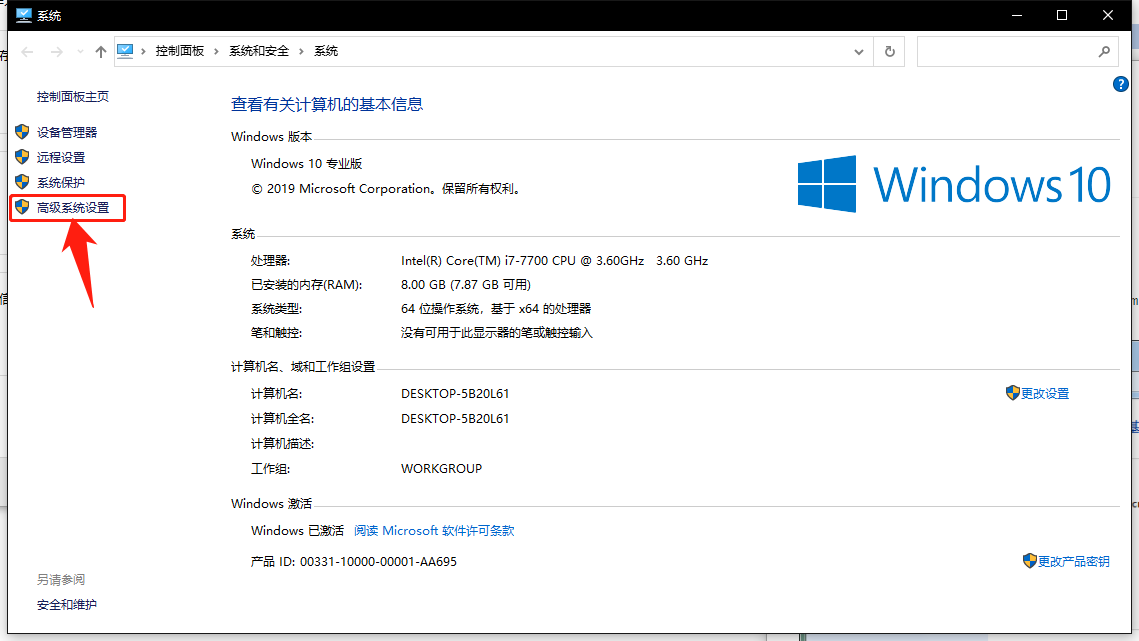Click shield icon beside 更改设置

pos(1013,393)
